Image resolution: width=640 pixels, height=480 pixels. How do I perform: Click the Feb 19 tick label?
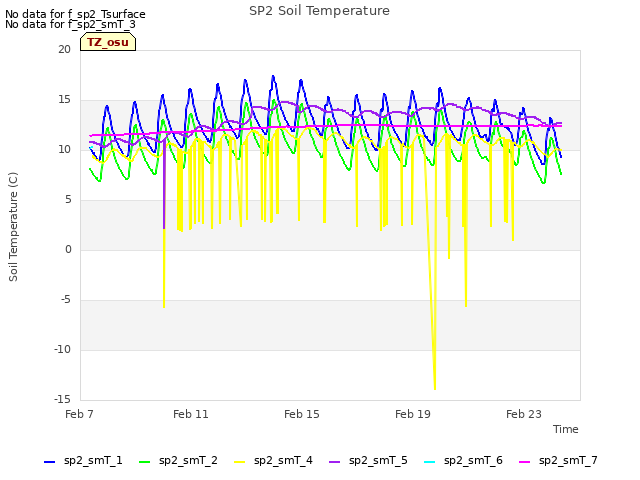pos(413,414)
